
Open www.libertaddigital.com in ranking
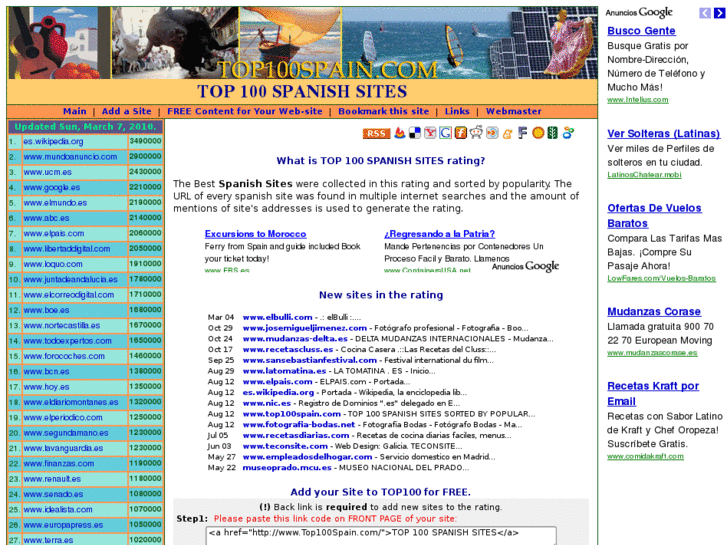point(67,249)
